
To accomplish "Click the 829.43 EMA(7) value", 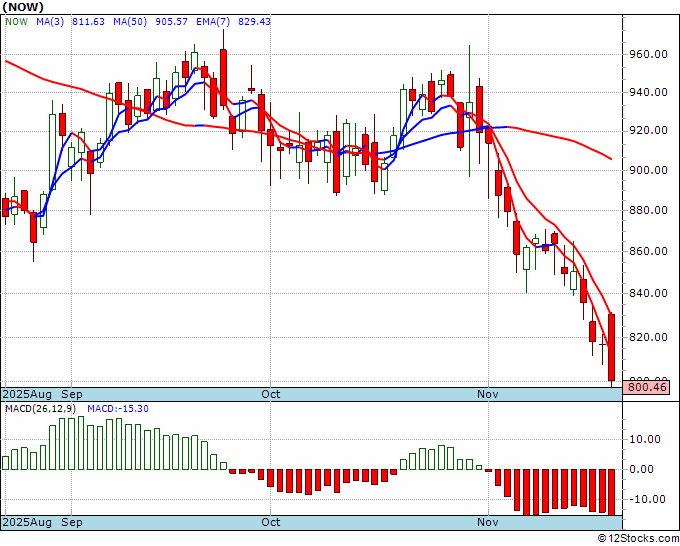I will [x=254, y=21].
